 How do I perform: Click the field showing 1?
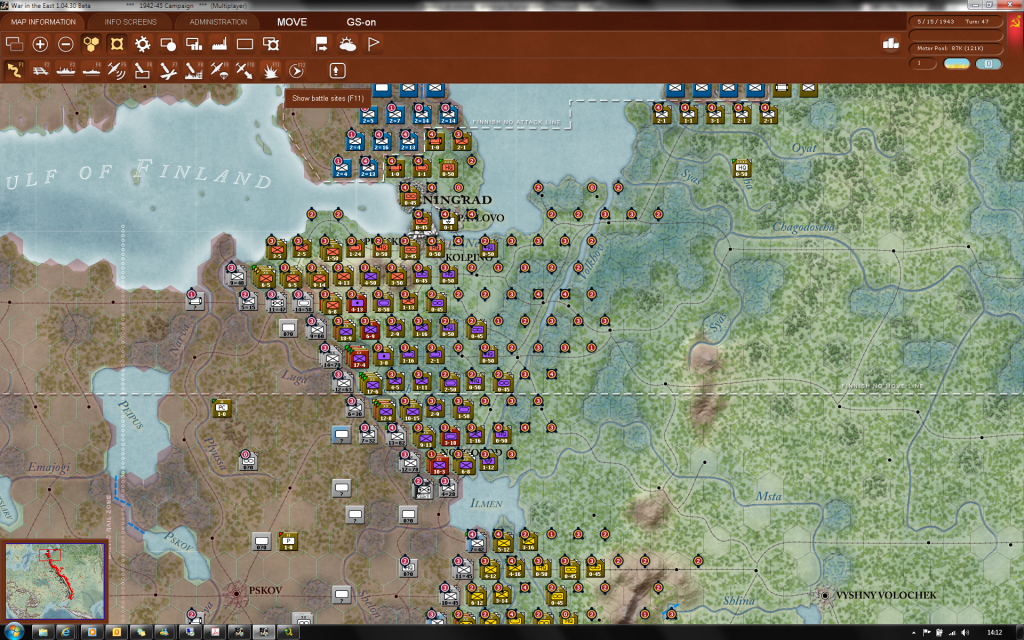tap(923, 63)
